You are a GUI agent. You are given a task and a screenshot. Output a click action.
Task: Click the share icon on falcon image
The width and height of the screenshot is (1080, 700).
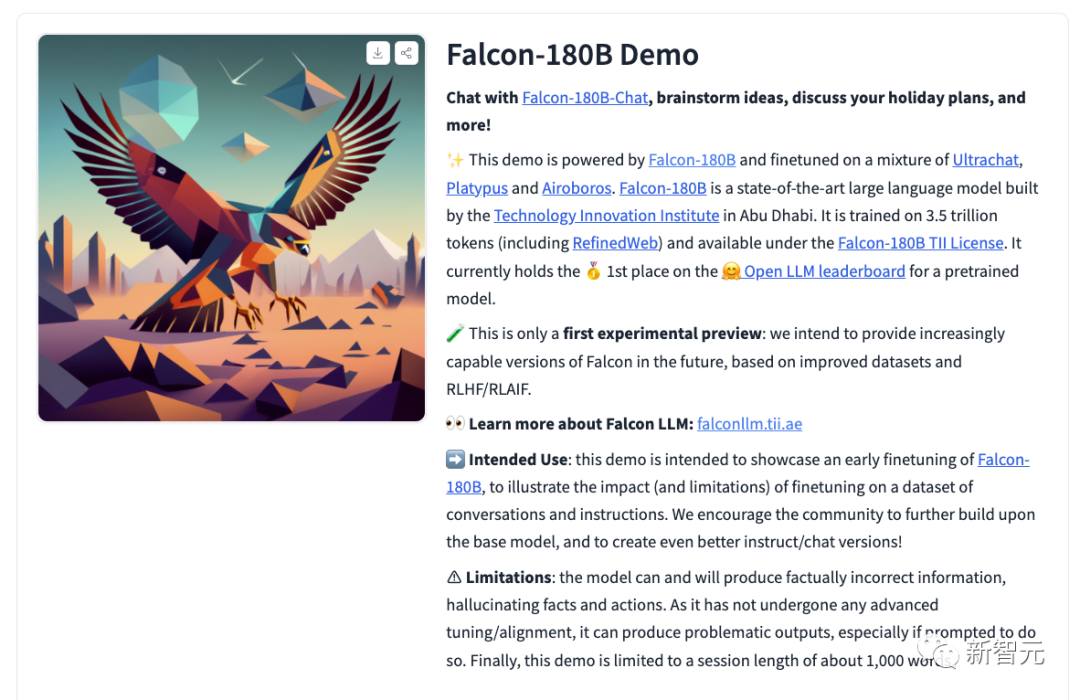406,53
